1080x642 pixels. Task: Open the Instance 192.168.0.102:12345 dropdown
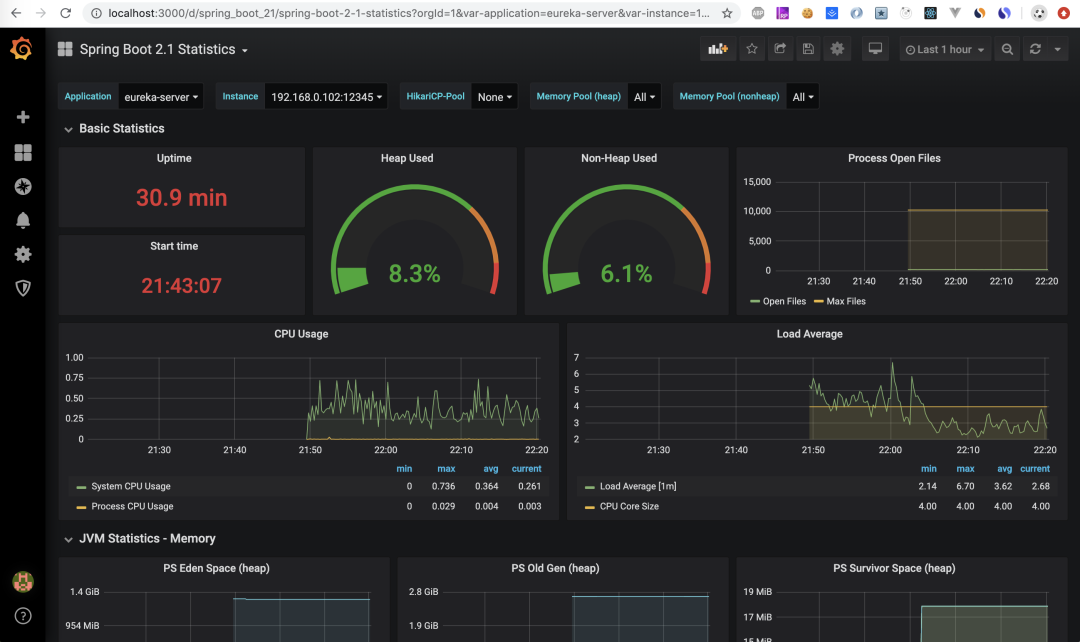click(x=326, y=97)
